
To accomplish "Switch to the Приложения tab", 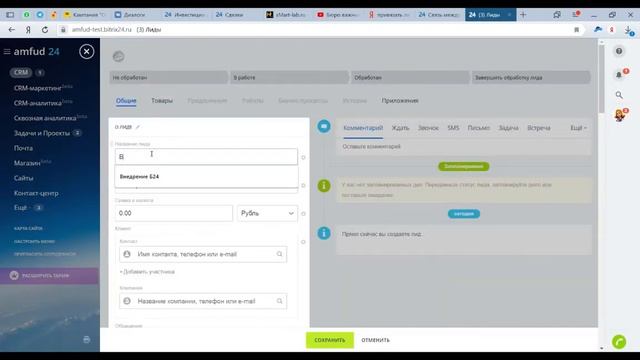I will pyautogui.click(x=400, y=101).
